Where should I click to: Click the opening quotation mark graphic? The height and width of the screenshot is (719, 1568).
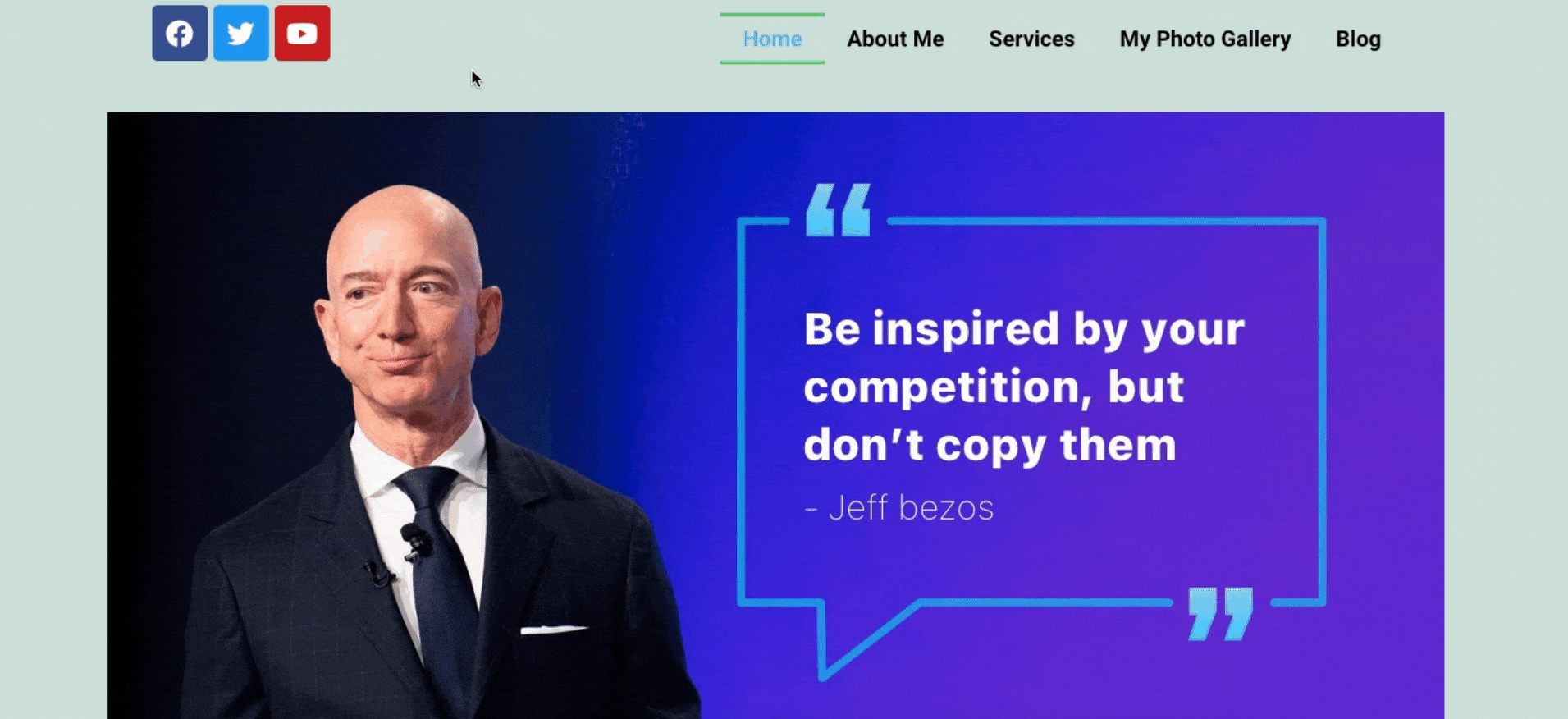click(x=838, y=210)
